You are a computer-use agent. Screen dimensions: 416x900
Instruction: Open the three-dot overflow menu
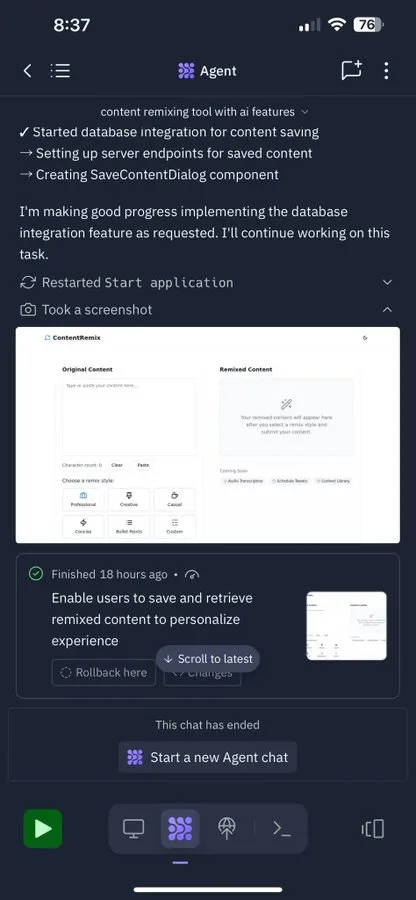coord(386,71)
